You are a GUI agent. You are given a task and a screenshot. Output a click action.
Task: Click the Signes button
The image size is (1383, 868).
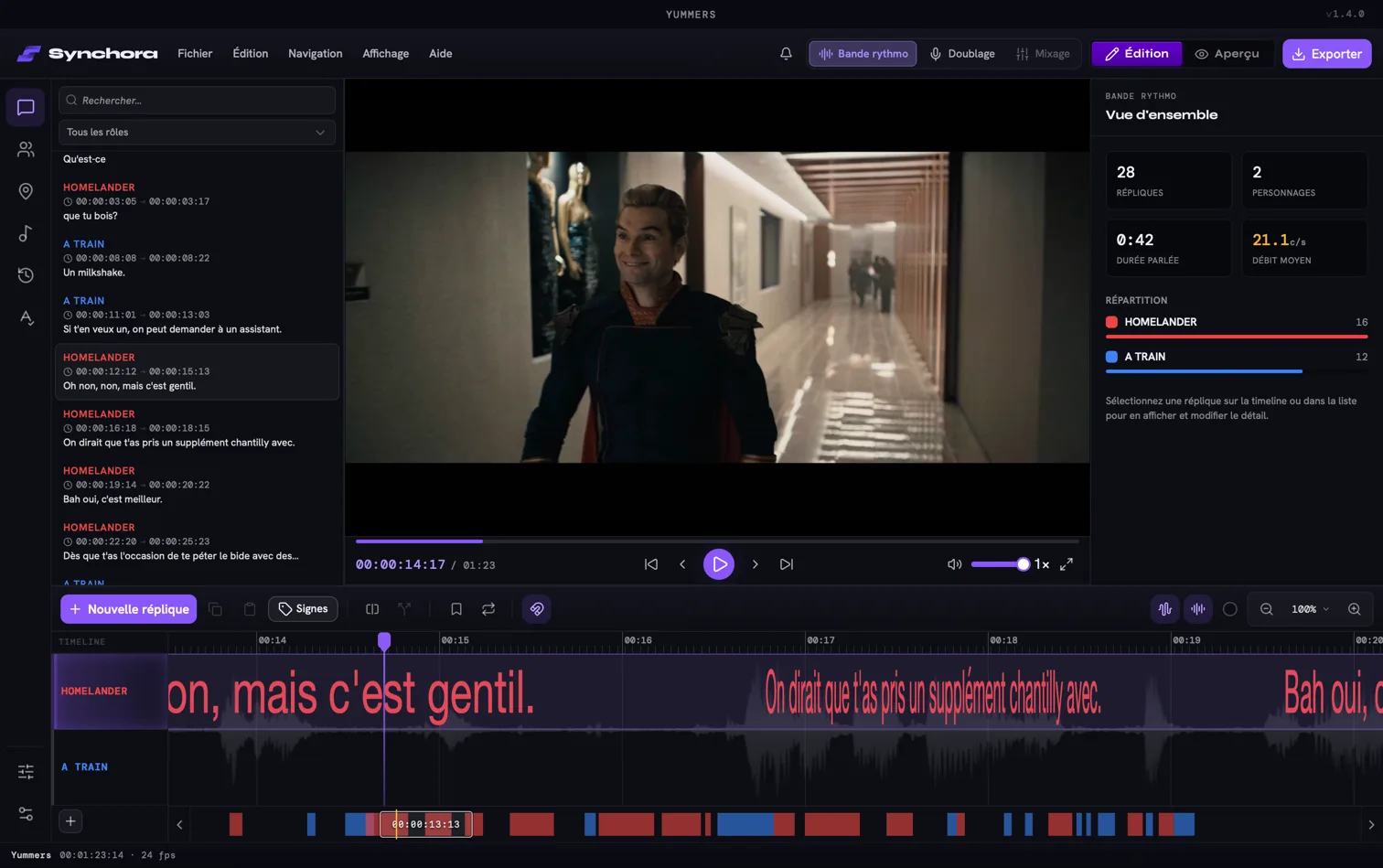pos(303,609)
